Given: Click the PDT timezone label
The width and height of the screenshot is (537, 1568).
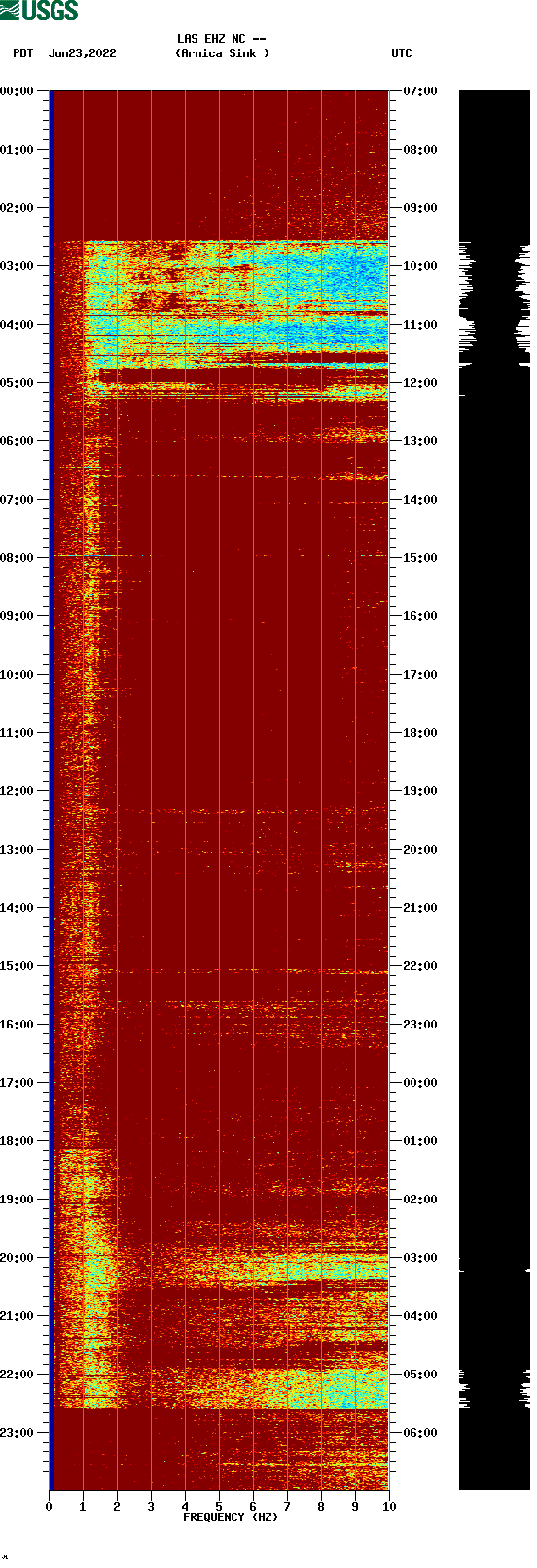Looking at the screenshot, I should point(23,53).
